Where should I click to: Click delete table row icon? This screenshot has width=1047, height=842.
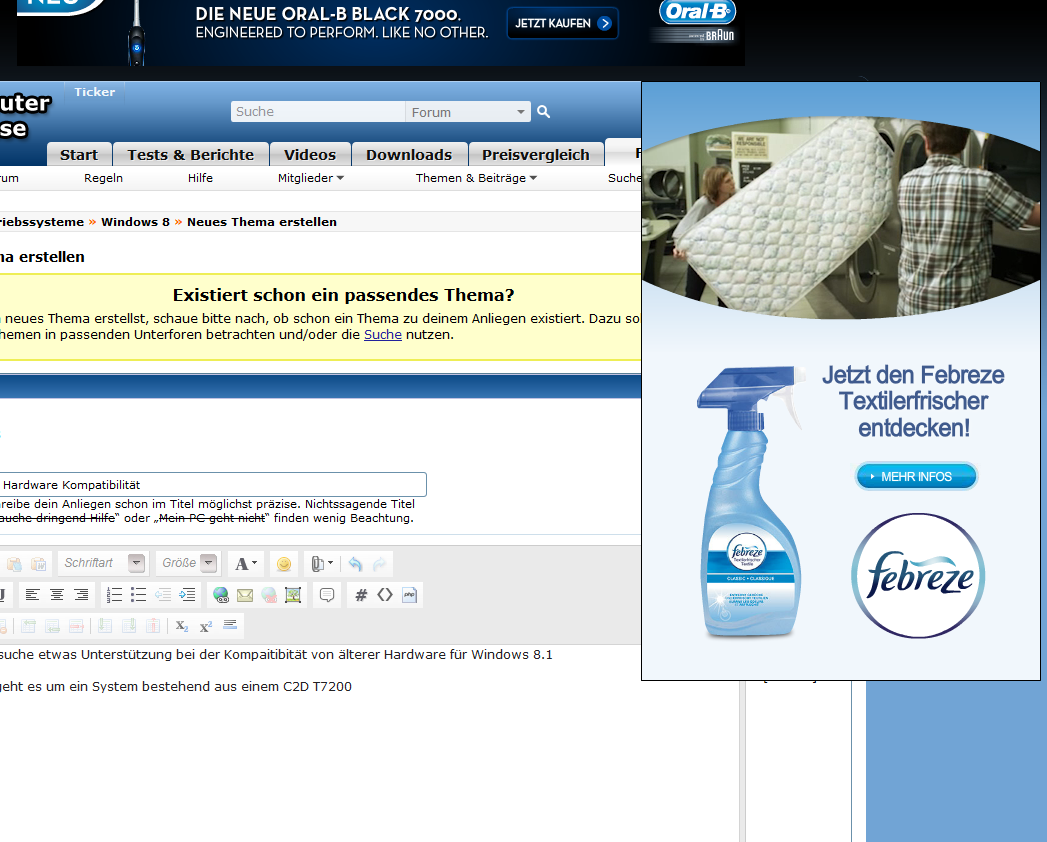76,626
